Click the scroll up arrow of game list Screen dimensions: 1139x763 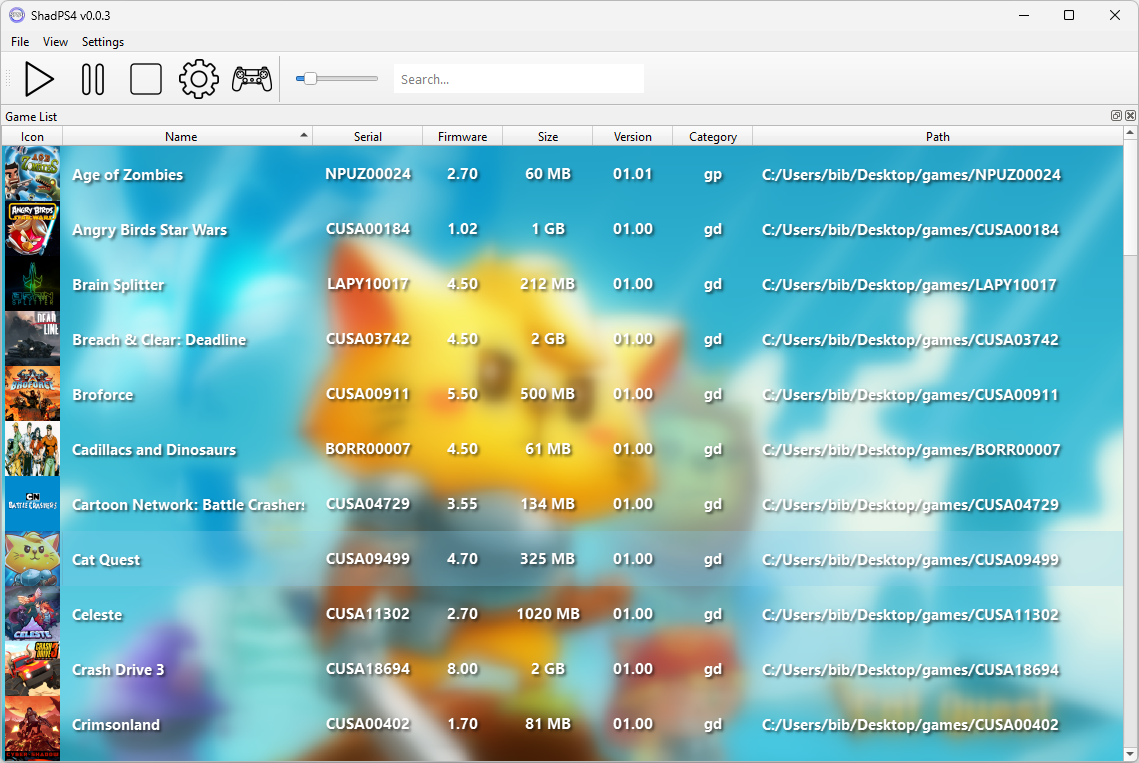coord(1130,133)
